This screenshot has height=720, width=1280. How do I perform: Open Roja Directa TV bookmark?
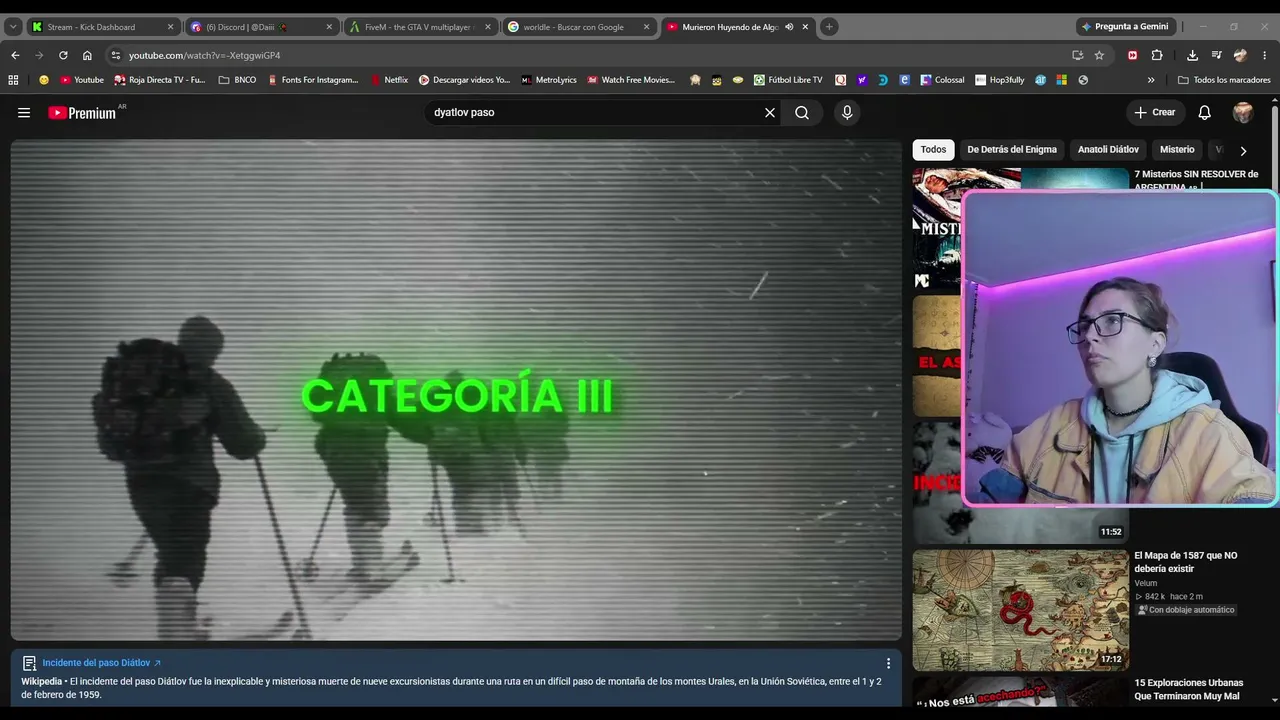coord(160,80)
